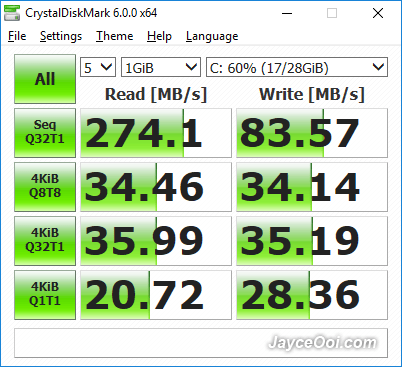402x367 pixels.
Task: Select the Seq read result 274.1
Action: (156, 133)
